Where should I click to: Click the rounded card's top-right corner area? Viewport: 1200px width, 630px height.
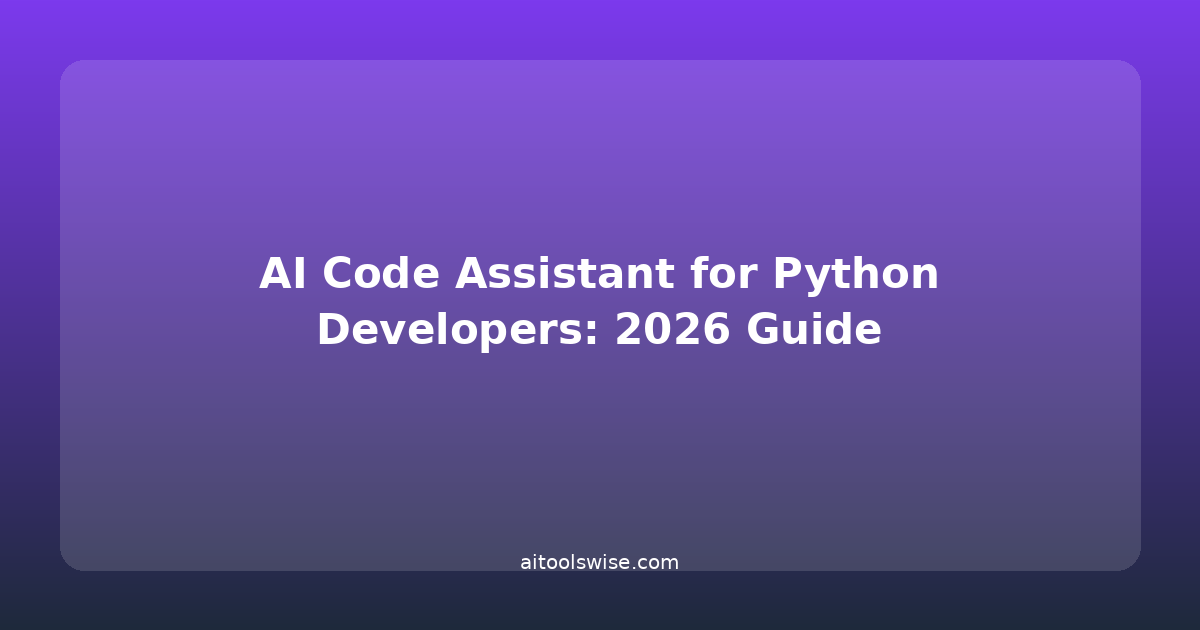1115,84
